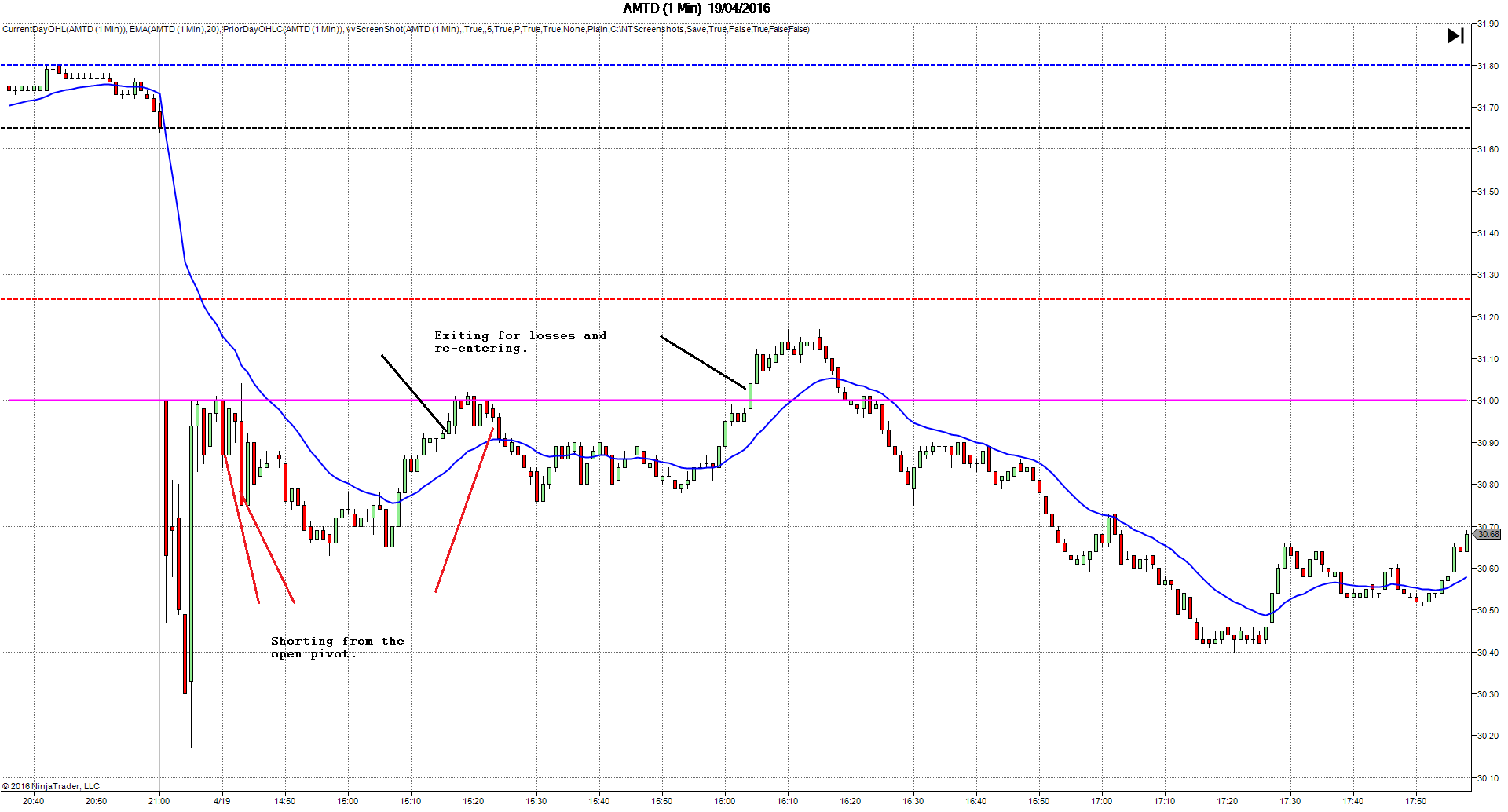Click the 21:00 time axis label

[159, 801]
